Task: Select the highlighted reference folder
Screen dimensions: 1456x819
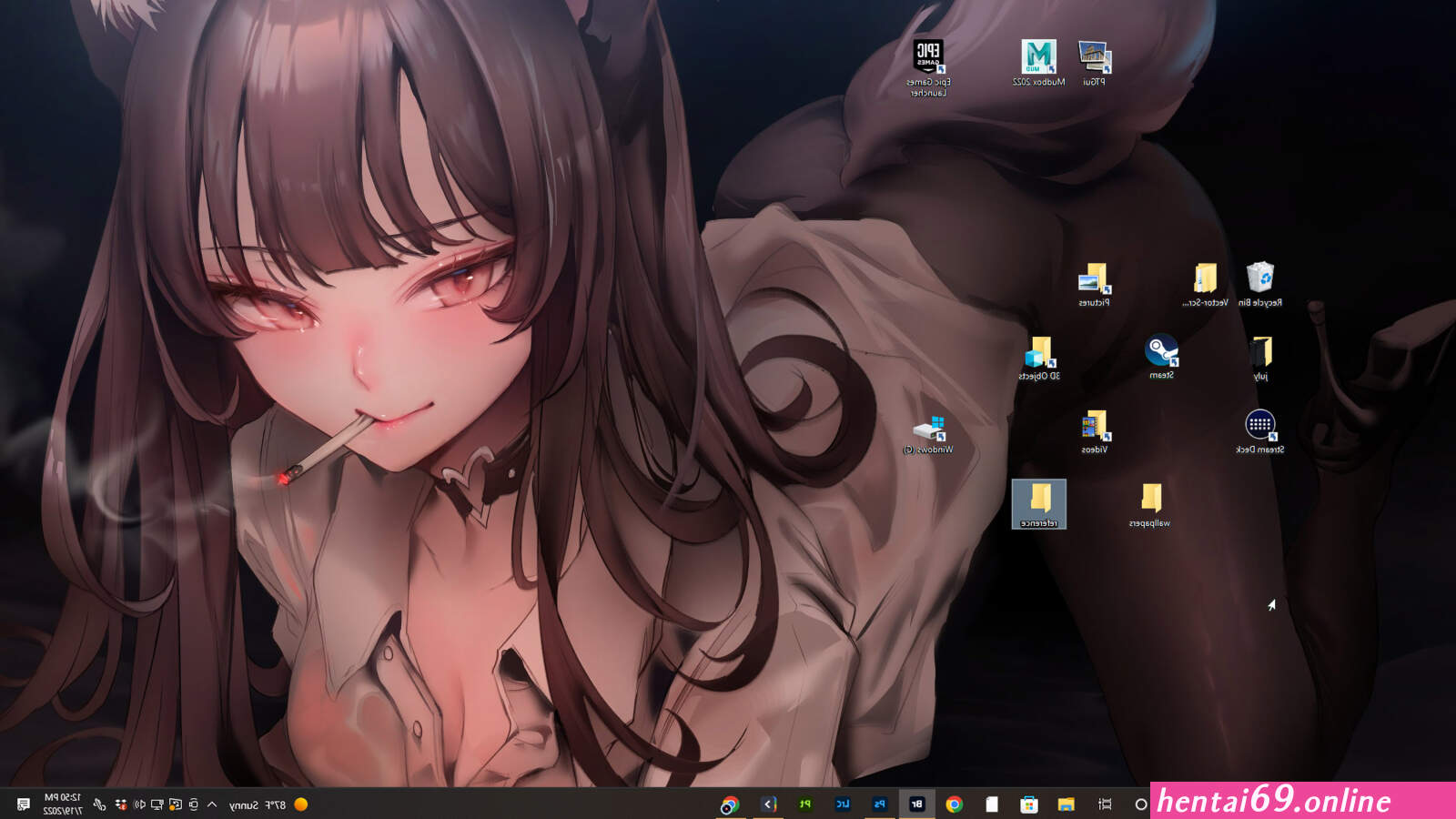Action: coord(1038,504)
